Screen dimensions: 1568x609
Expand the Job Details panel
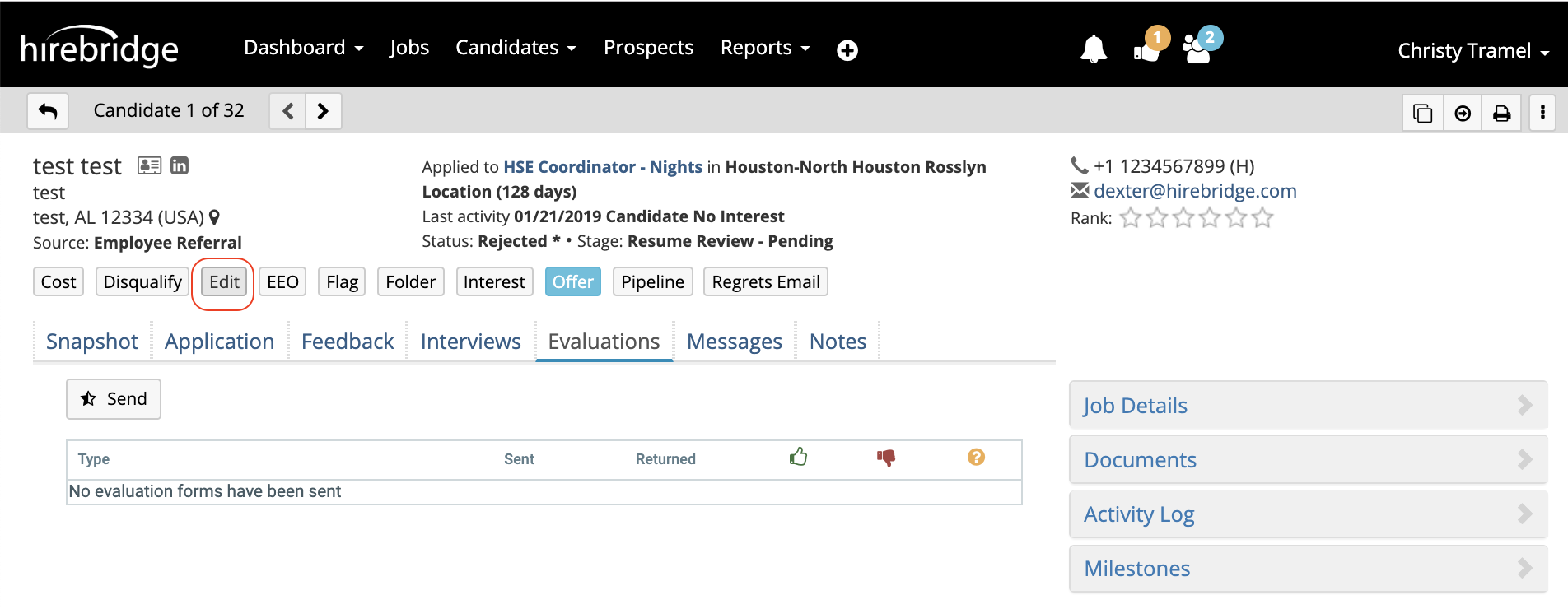[x=1307, y=405]
